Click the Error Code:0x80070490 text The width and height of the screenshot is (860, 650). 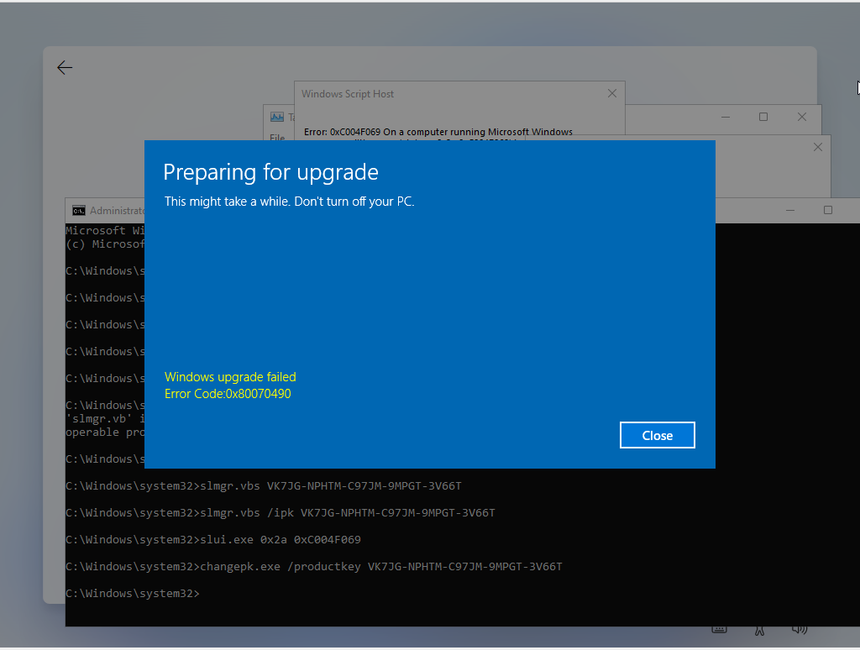coord(228,394)
